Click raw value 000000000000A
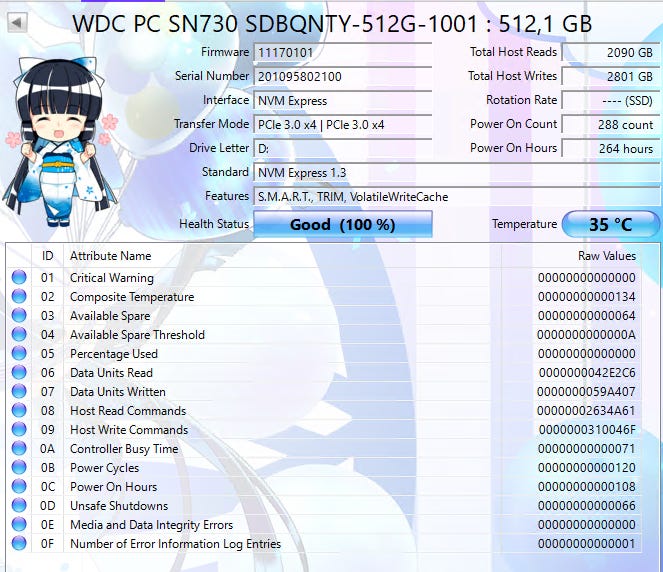The width and height of the screenshot is (663, 572). pos(586,335)
